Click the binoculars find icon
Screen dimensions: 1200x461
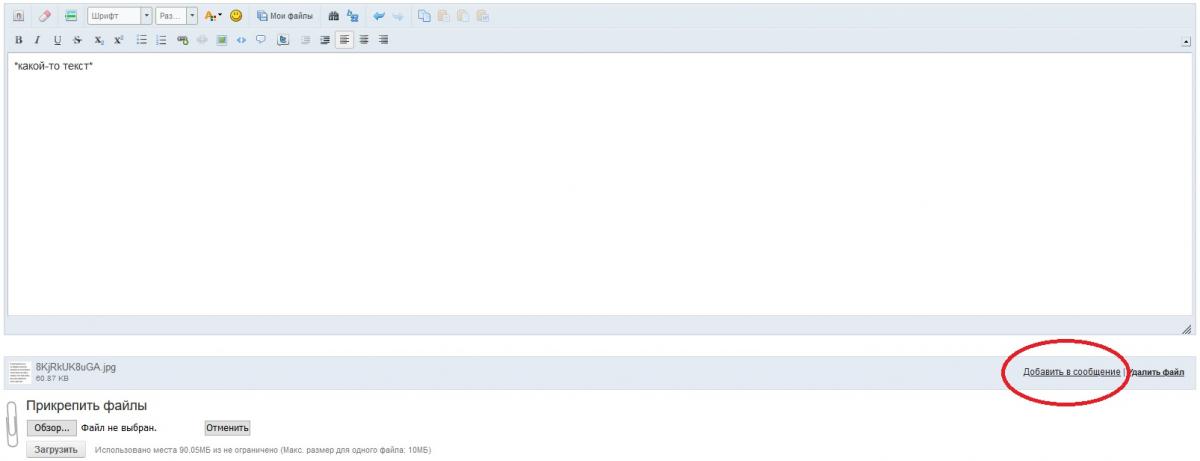pos(332,17)
